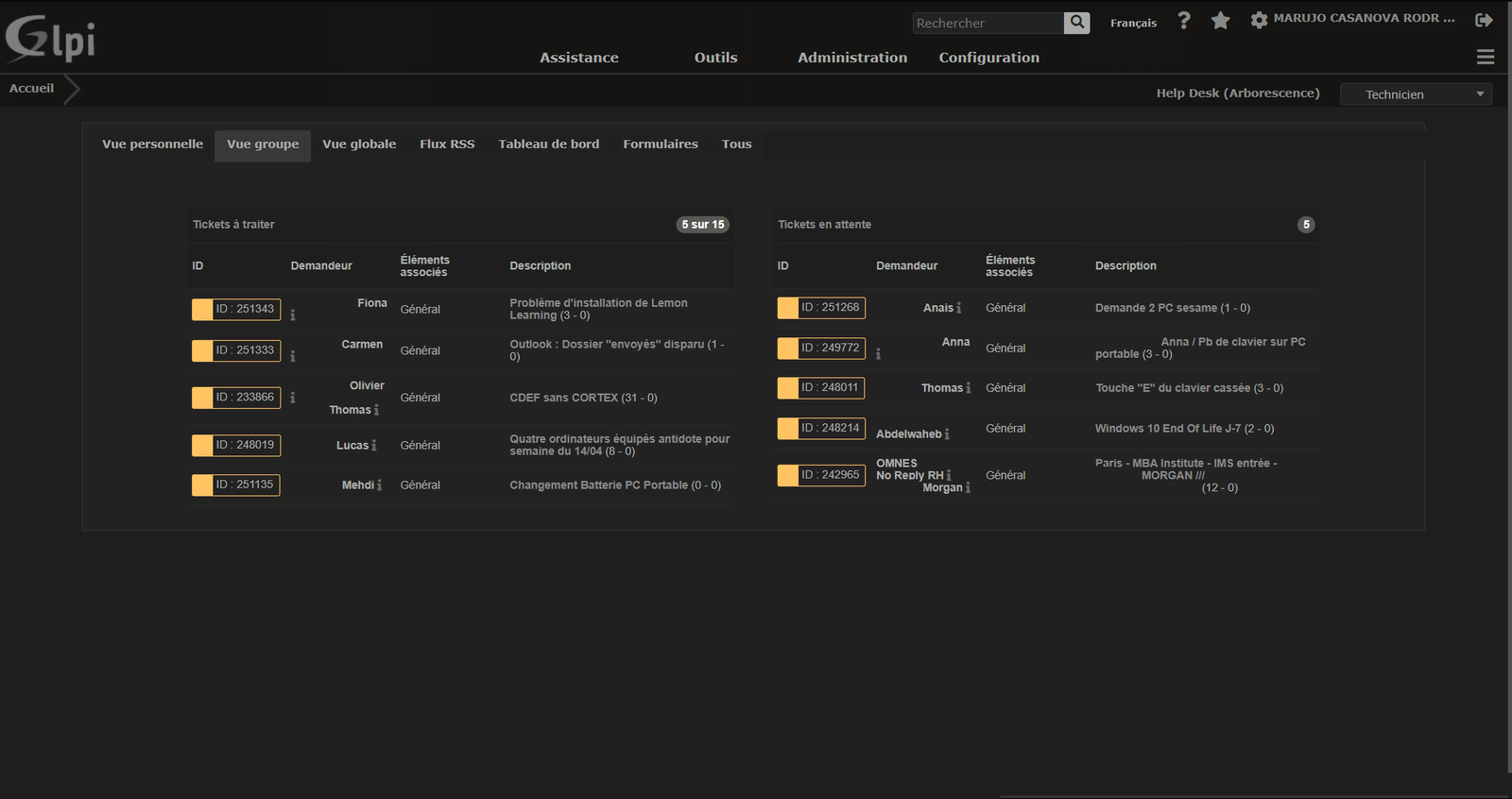Click the search magnifier button
The image size is (1512, 799).
coord(1076,23)
